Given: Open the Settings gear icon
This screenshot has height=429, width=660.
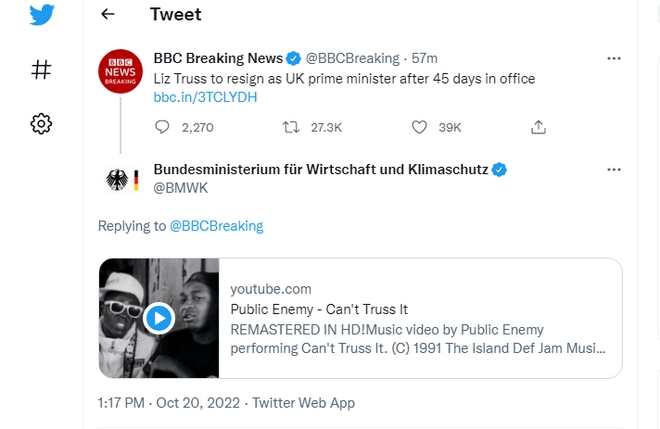Looking at the screenshot, I should [41, 124].
